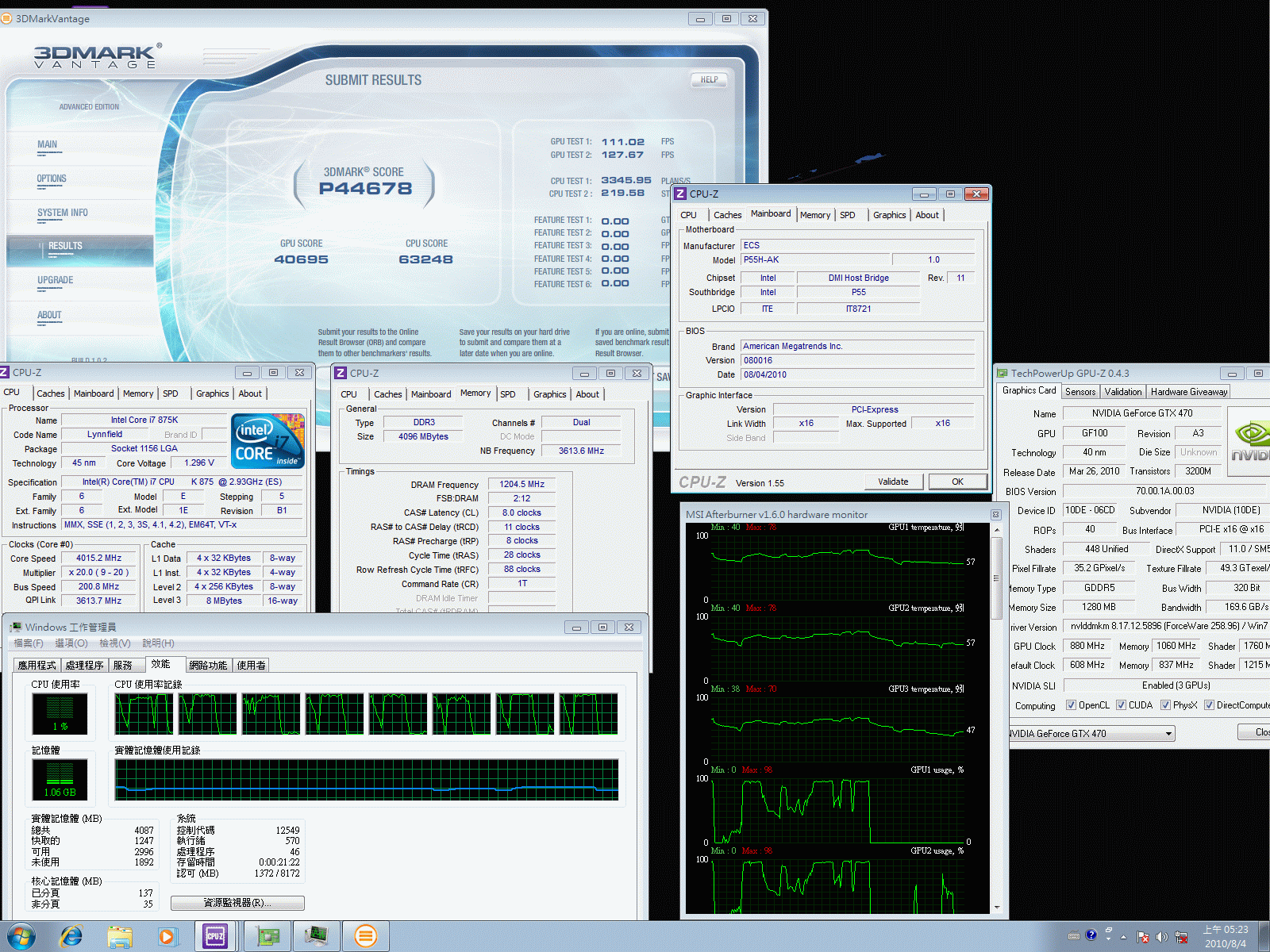The image size is (1270, 952).
Task: Open Windows Media Player taskbar icon
Action: (x=167, y=937)
